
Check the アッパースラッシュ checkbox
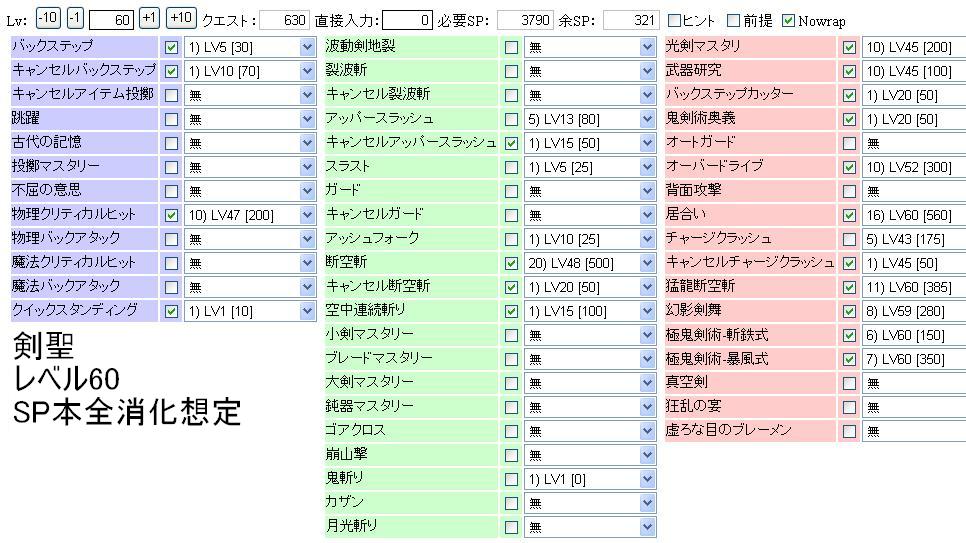[x=511, y=120]
